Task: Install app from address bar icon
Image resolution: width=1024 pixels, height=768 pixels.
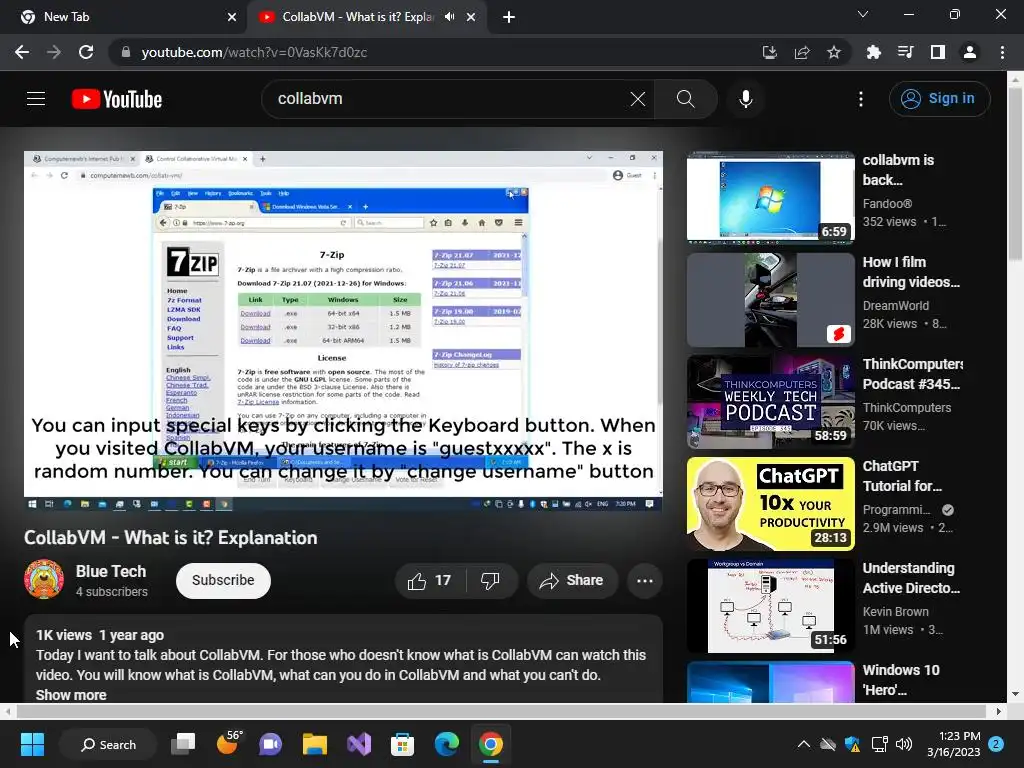Action: [x=769, y=52]
